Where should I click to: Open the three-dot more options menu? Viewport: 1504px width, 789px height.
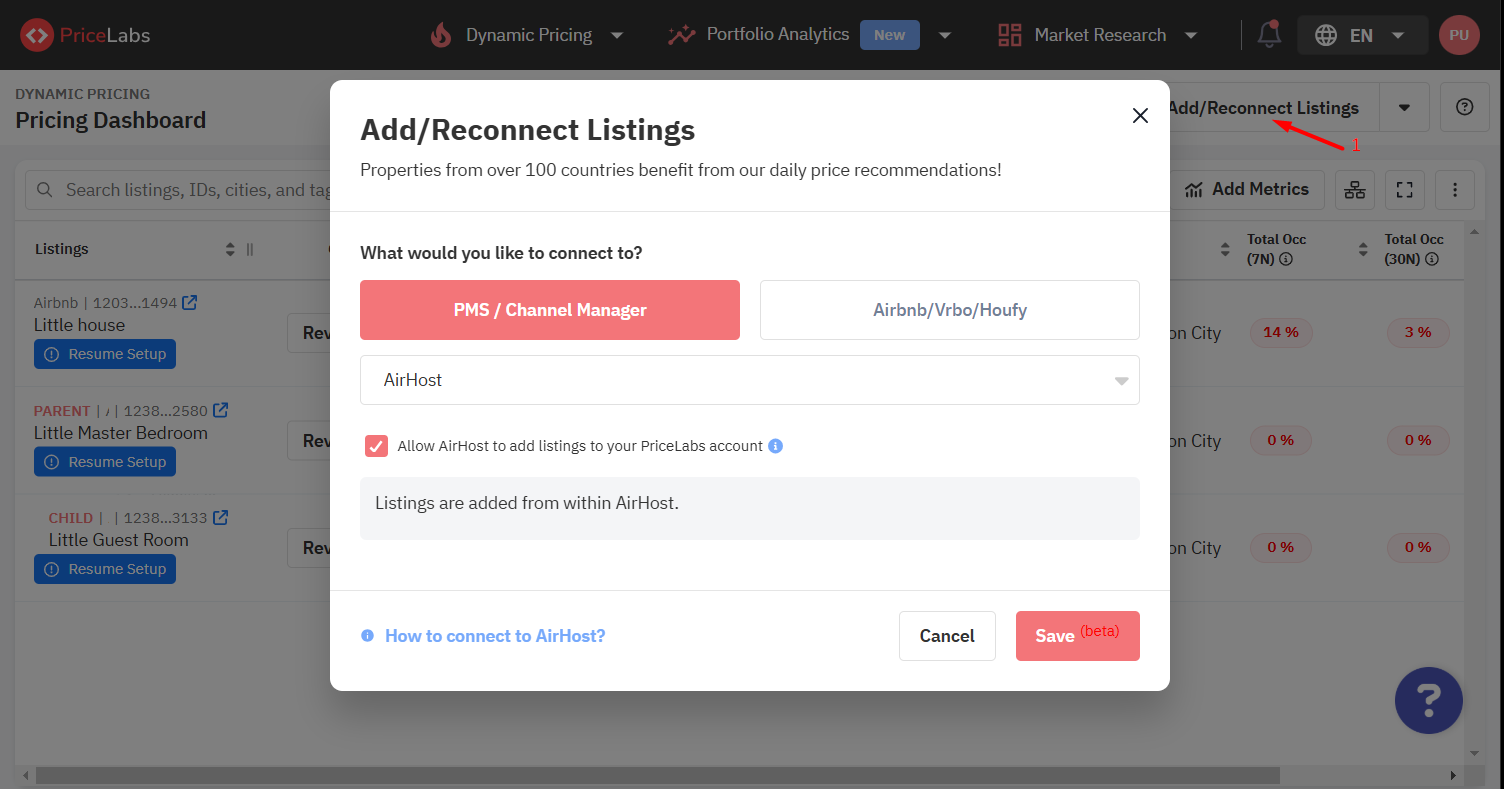point(1455,190)
